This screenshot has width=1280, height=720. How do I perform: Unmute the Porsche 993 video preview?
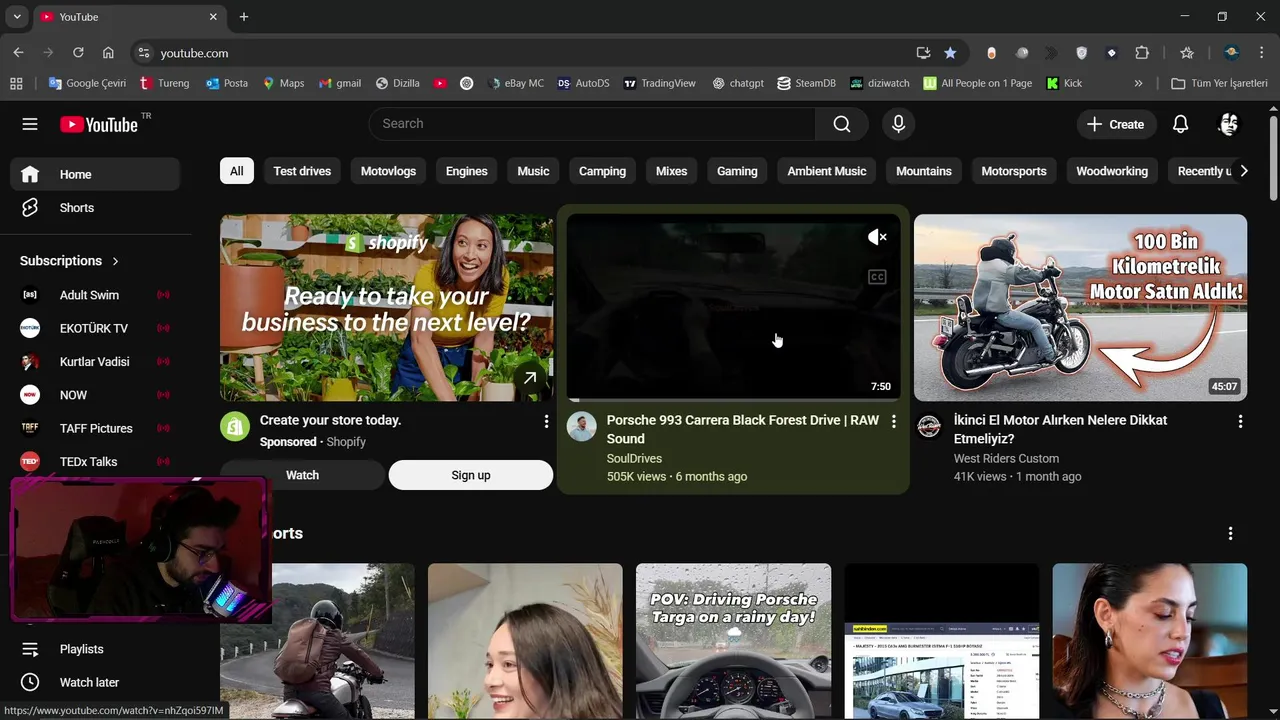877,237
